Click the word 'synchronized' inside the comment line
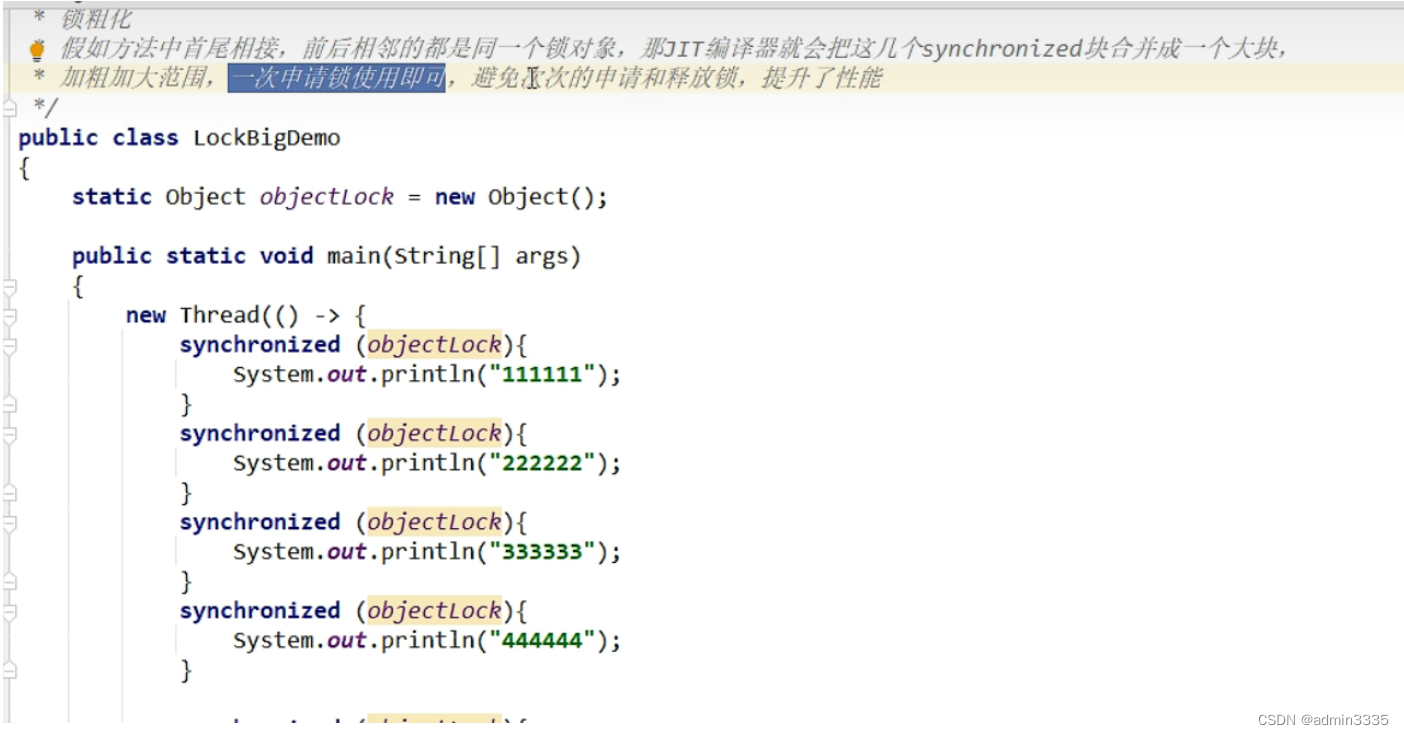 [1003, 48]
